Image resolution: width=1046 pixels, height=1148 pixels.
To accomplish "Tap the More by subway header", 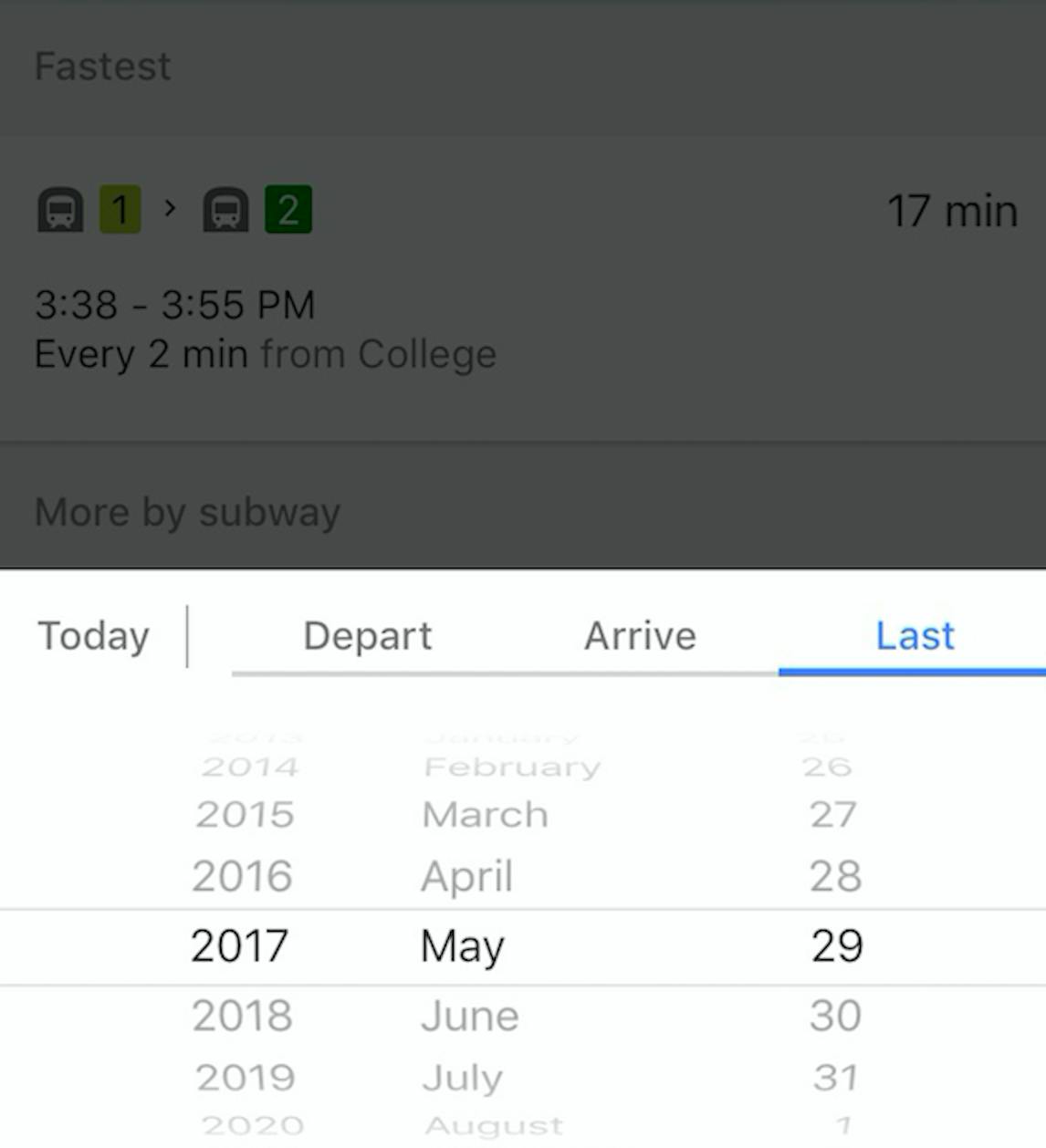I will click(187, 512).
